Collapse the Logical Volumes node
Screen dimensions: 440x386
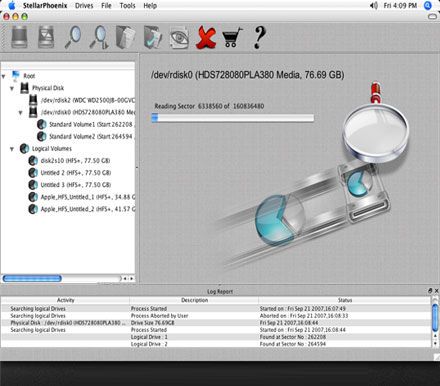click(12, 149)
